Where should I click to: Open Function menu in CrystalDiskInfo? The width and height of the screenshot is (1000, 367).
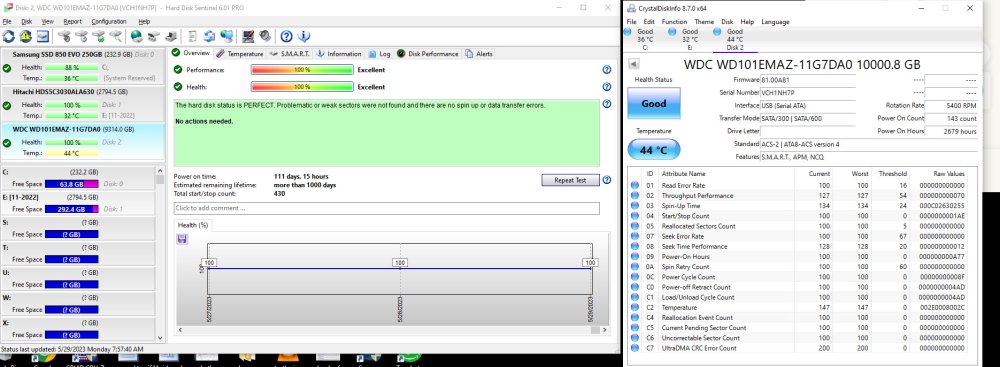[674, 22]
